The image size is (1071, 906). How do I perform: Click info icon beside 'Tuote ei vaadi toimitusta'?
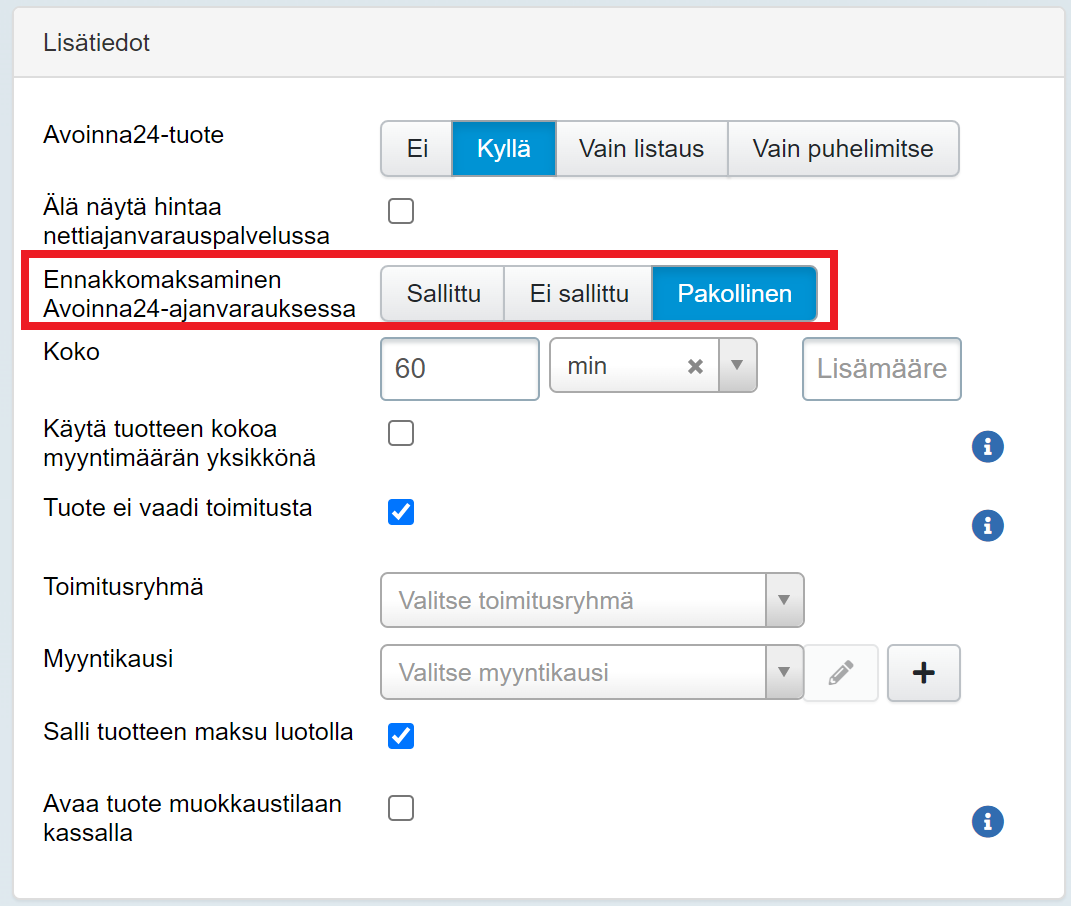click(987, 525)
